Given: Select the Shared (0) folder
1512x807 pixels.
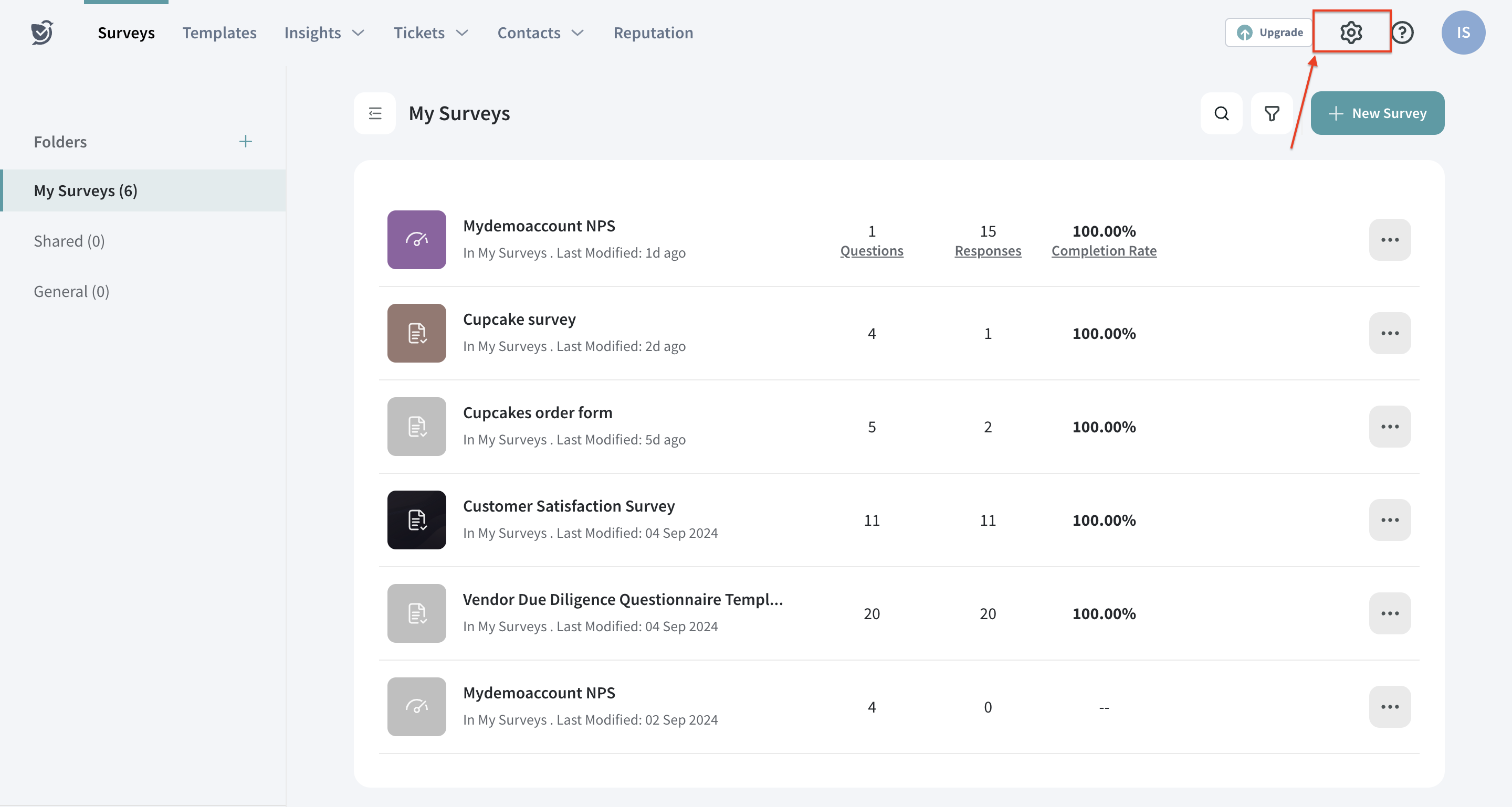Looking at the screenshot, I should pyautogui.click(x=69, y=241).
